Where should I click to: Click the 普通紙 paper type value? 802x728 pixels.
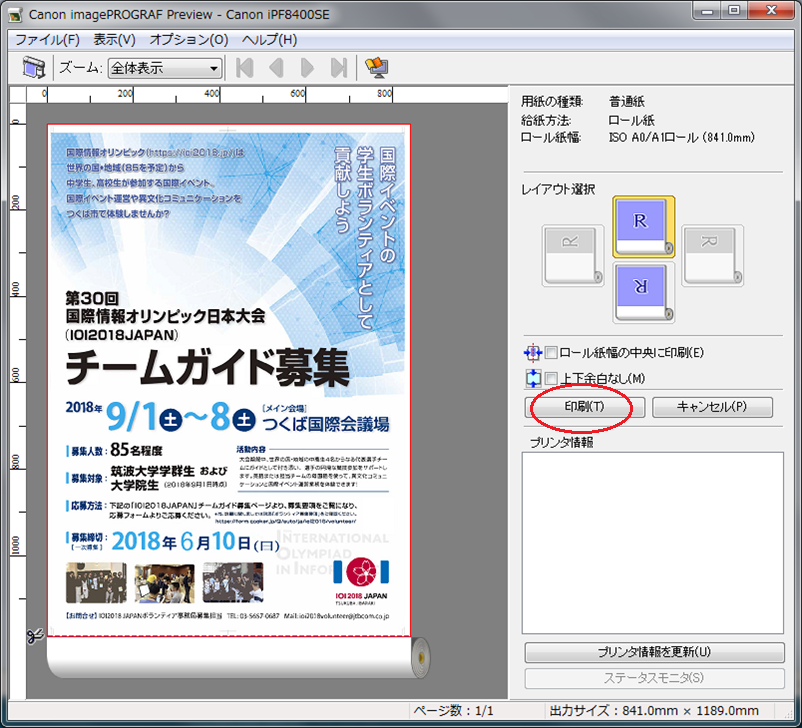point(627,101)
